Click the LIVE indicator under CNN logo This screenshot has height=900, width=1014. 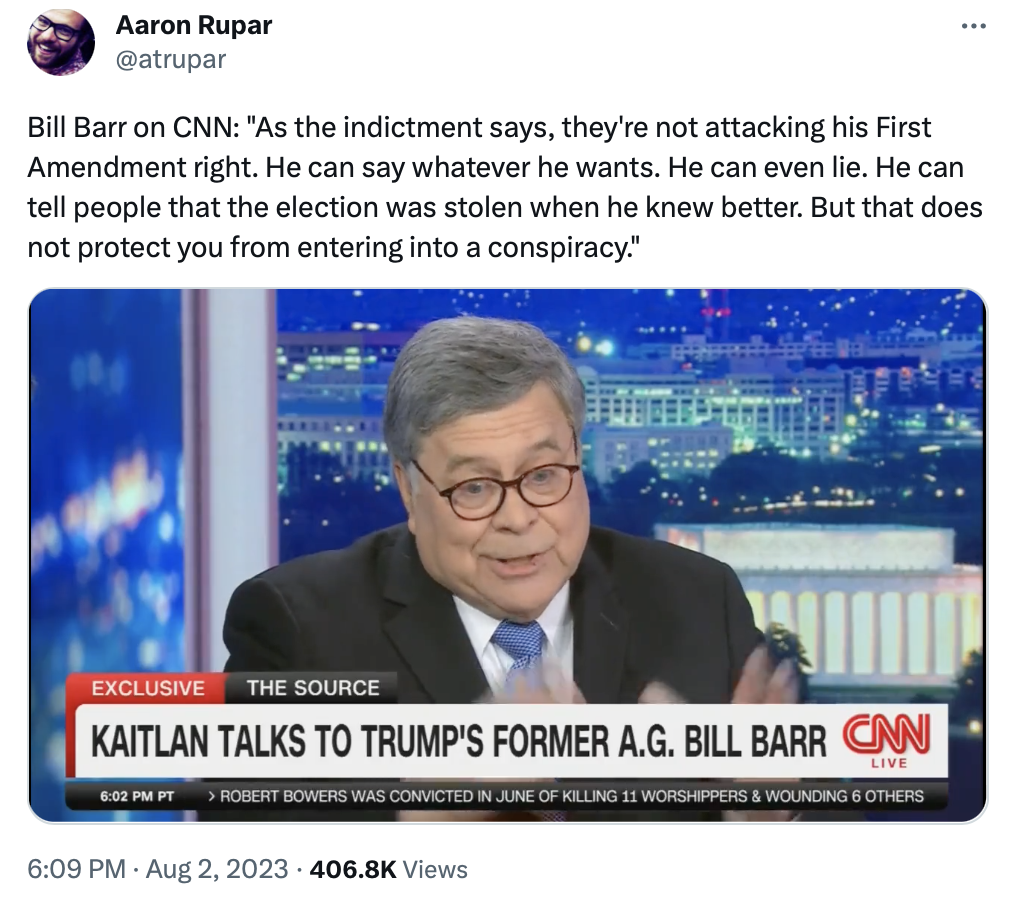tap(888, 764)
